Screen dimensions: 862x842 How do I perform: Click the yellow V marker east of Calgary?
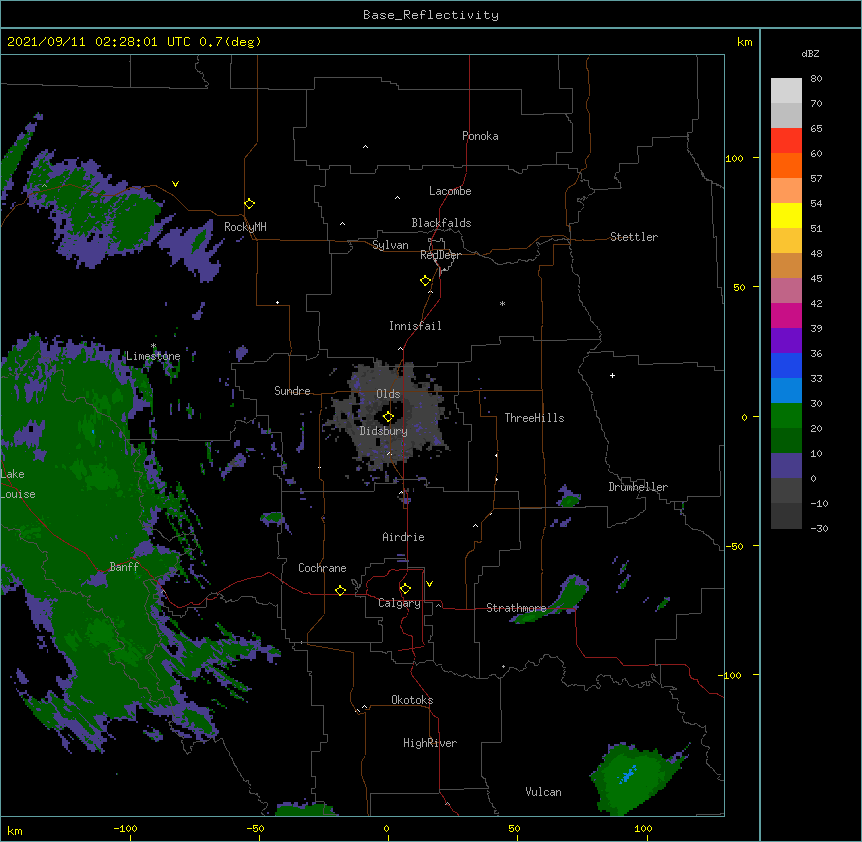click(429, 584)
